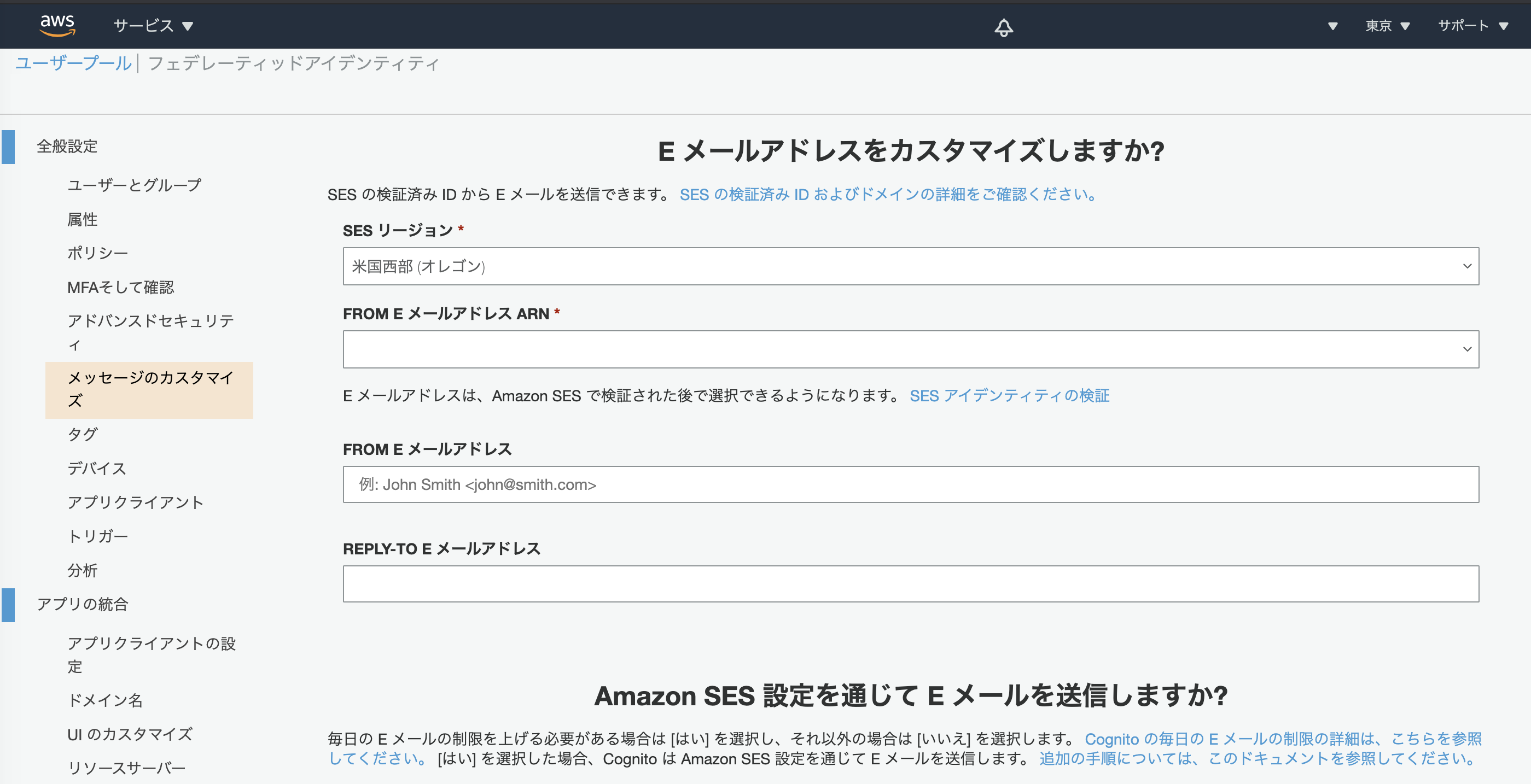The width and height of the screenshot is (1531, 784).
Task: Click the REPLY-TO E メールアドレス input field
Action: tap(911, 584)
